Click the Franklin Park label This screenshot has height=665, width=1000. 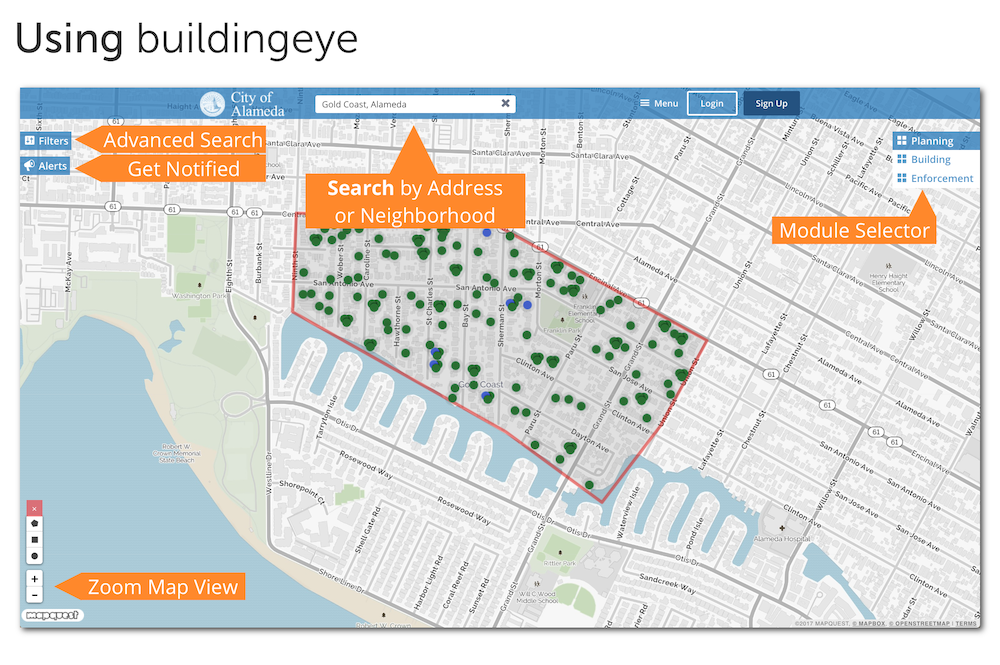pos(561,330)
